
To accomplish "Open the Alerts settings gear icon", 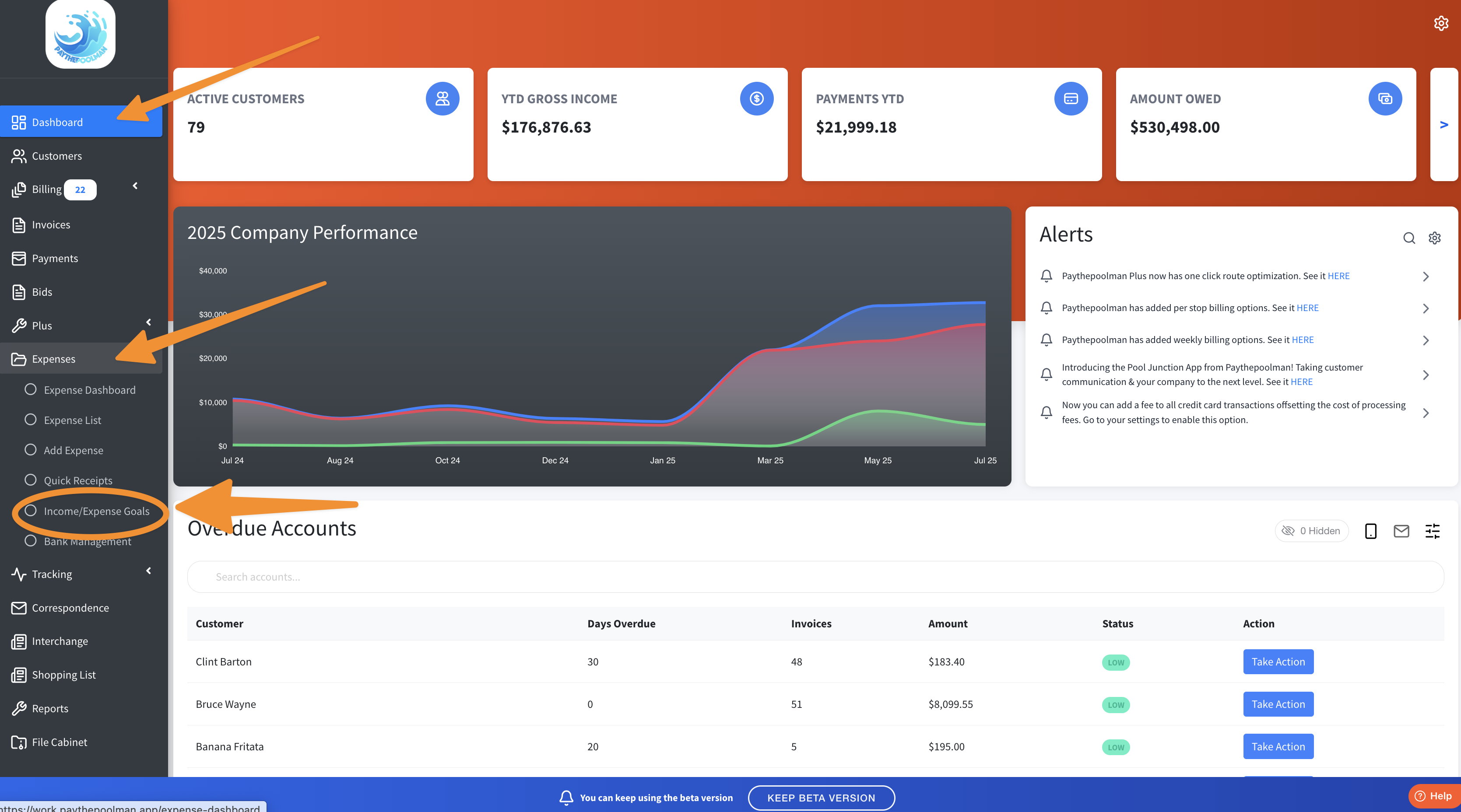I will point(1434,238).
